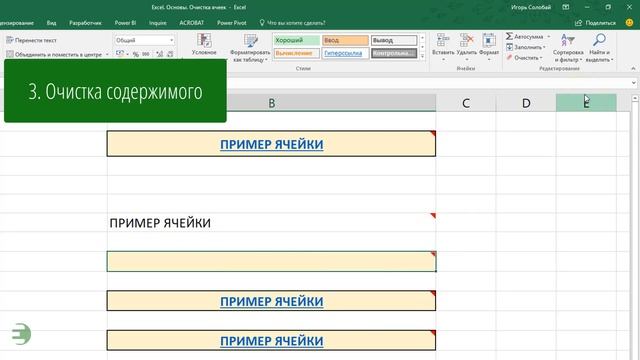Open the Clear (Очистить) eraser menu
This screenshot has height=360, width=640.
(524, 58)
